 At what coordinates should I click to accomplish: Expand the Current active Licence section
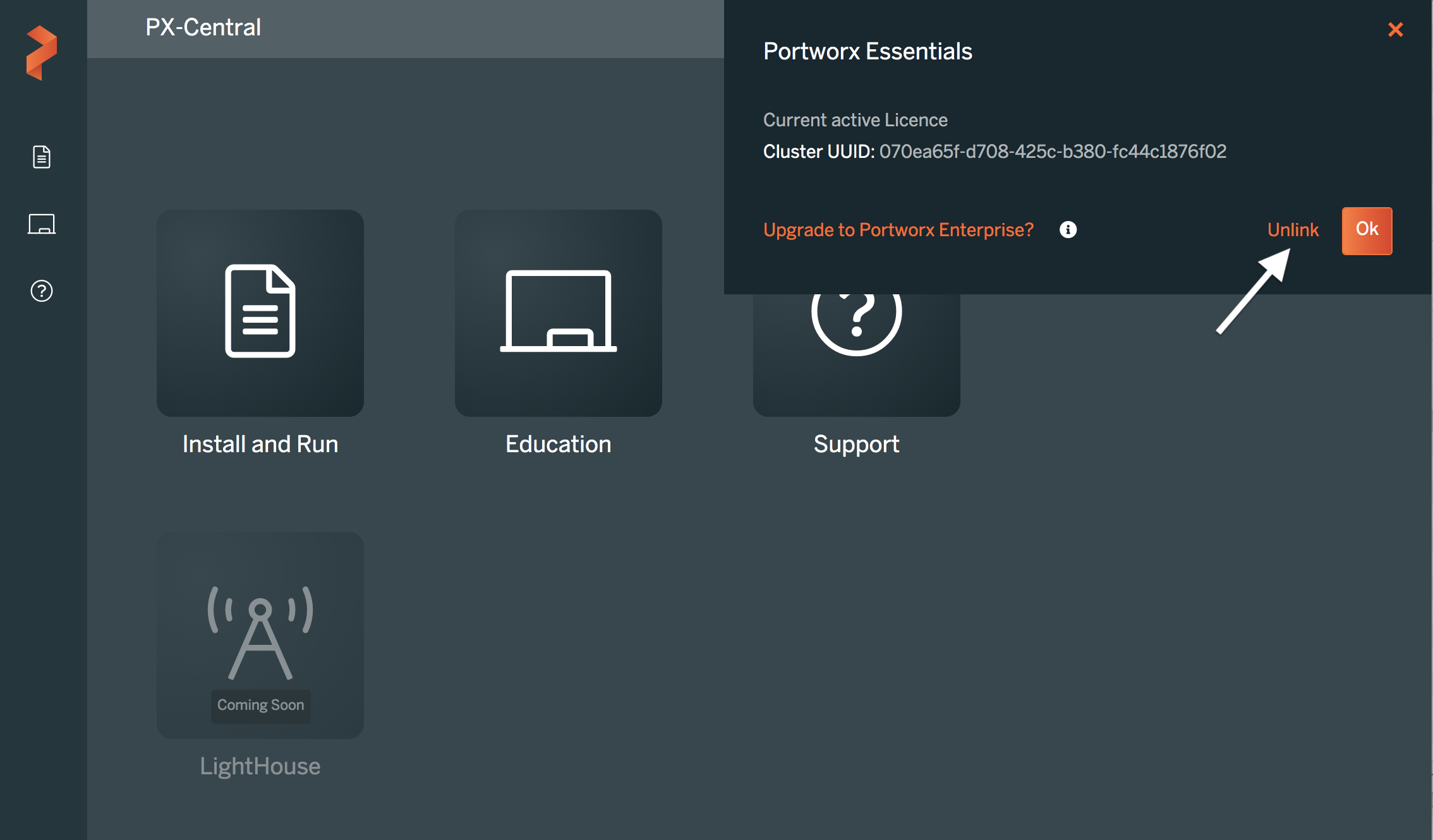(x=855, y=119)
